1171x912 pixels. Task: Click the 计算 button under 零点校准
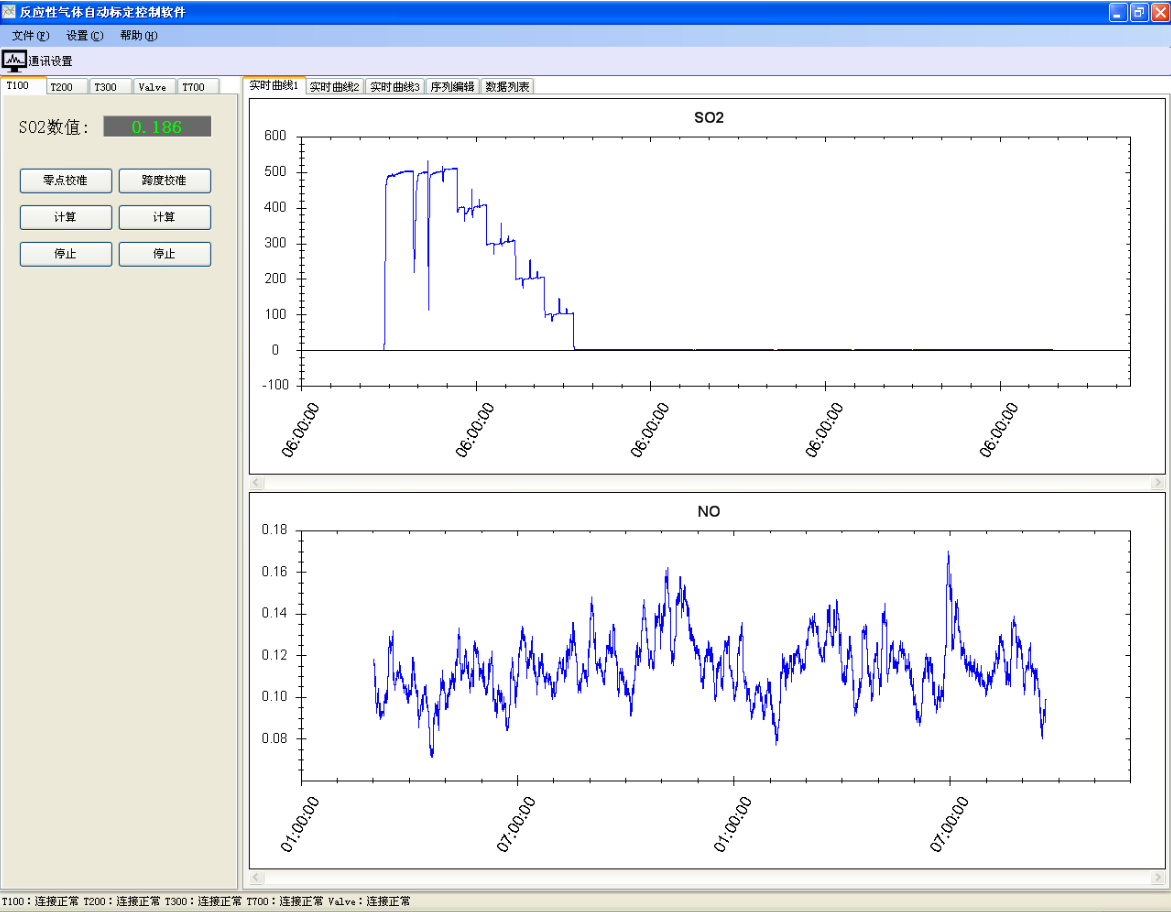[66, 217]
